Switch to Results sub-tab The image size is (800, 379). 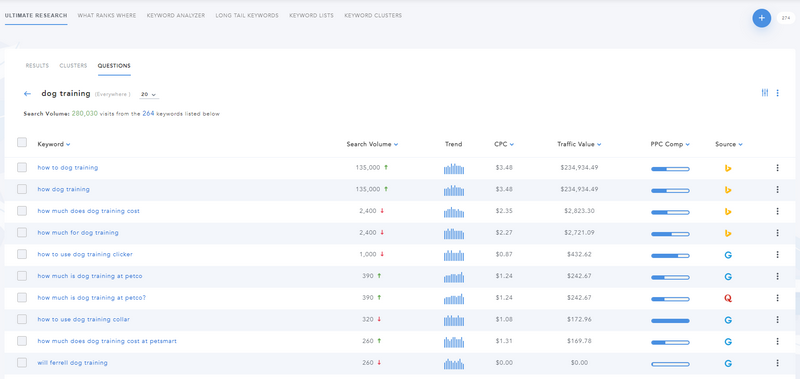click(37, 66)
